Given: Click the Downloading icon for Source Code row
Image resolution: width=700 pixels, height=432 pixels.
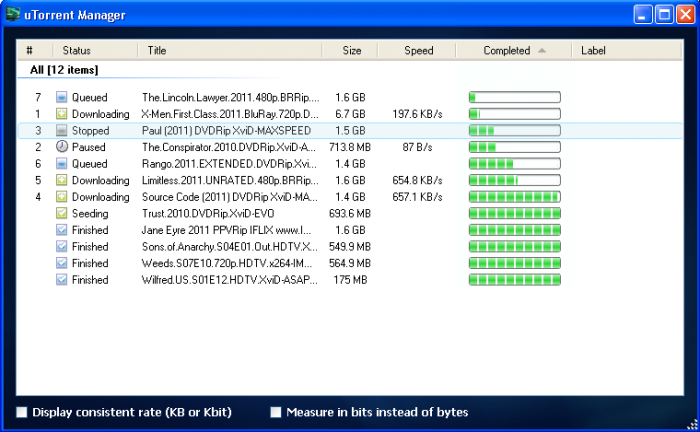Looking at the screenshot, I should 62,196.
